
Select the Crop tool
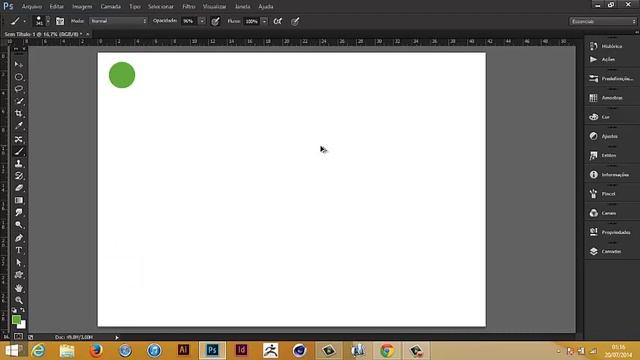point(19,113)
